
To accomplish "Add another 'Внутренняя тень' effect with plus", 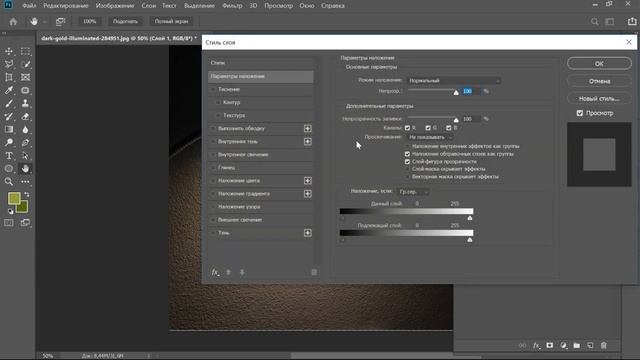I will (x=308, y=142).
